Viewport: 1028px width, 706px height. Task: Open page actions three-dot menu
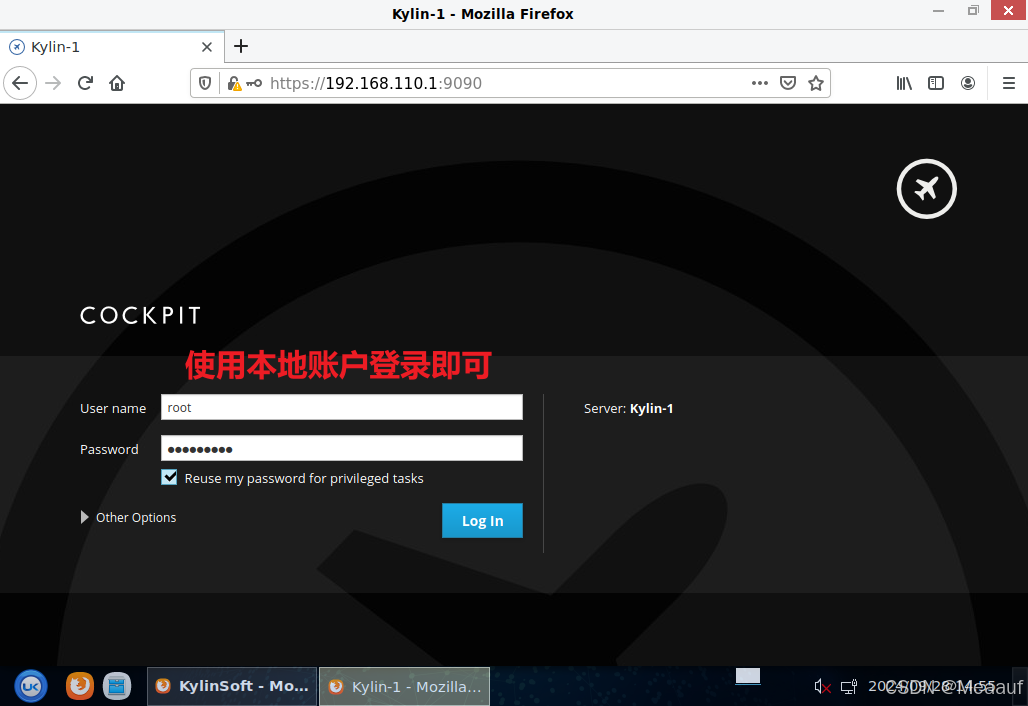pos(760,83)
